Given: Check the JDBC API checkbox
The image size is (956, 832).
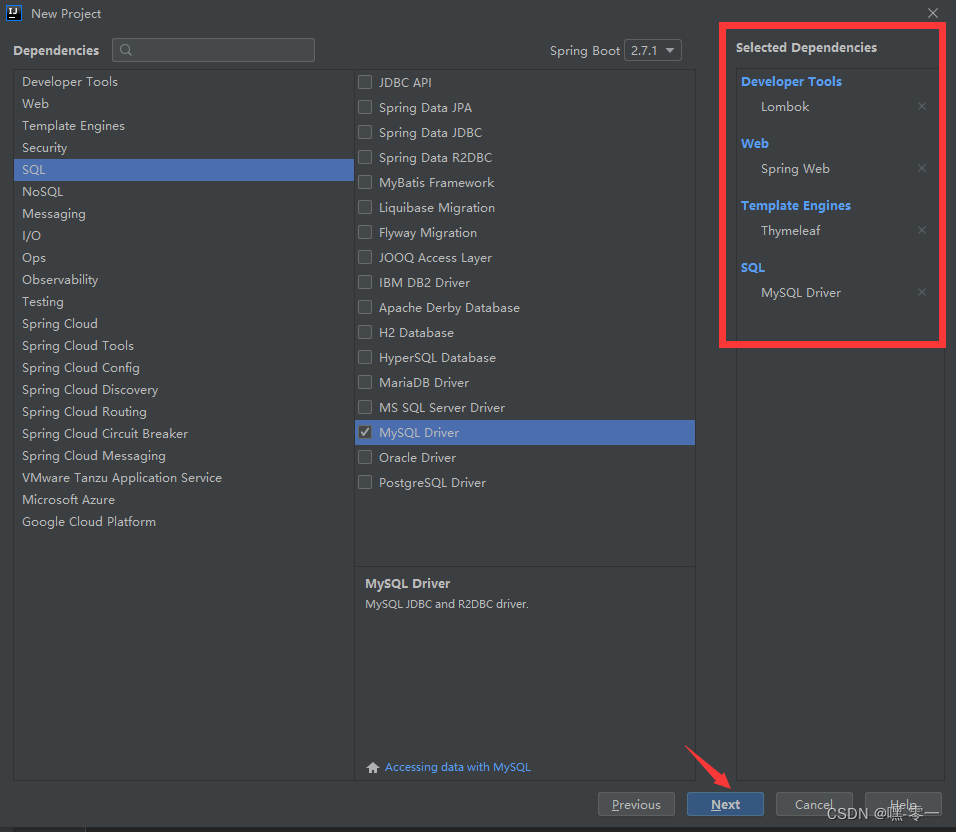Looking at the screenshot, I should click(365, 82).
